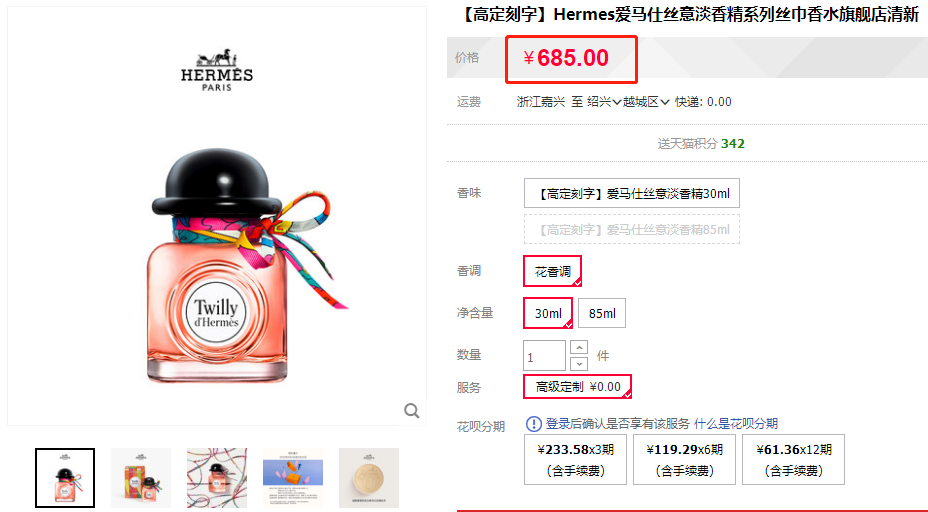Select the 85ml net content option

[x=602, y=313]
